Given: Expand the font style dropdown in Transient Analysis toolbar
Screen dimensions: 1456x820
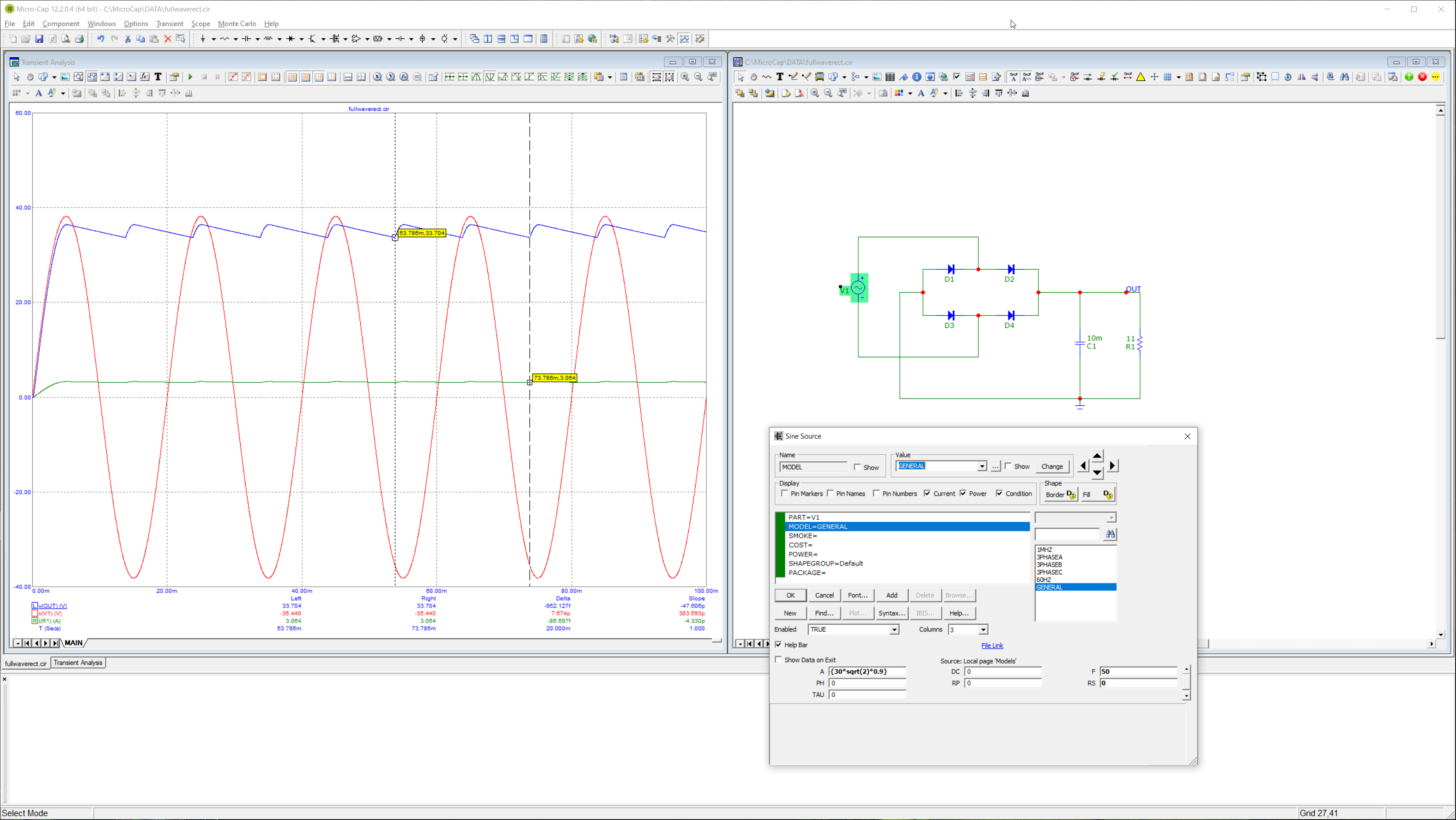Looking at the screenshot, I should [63, 93].
